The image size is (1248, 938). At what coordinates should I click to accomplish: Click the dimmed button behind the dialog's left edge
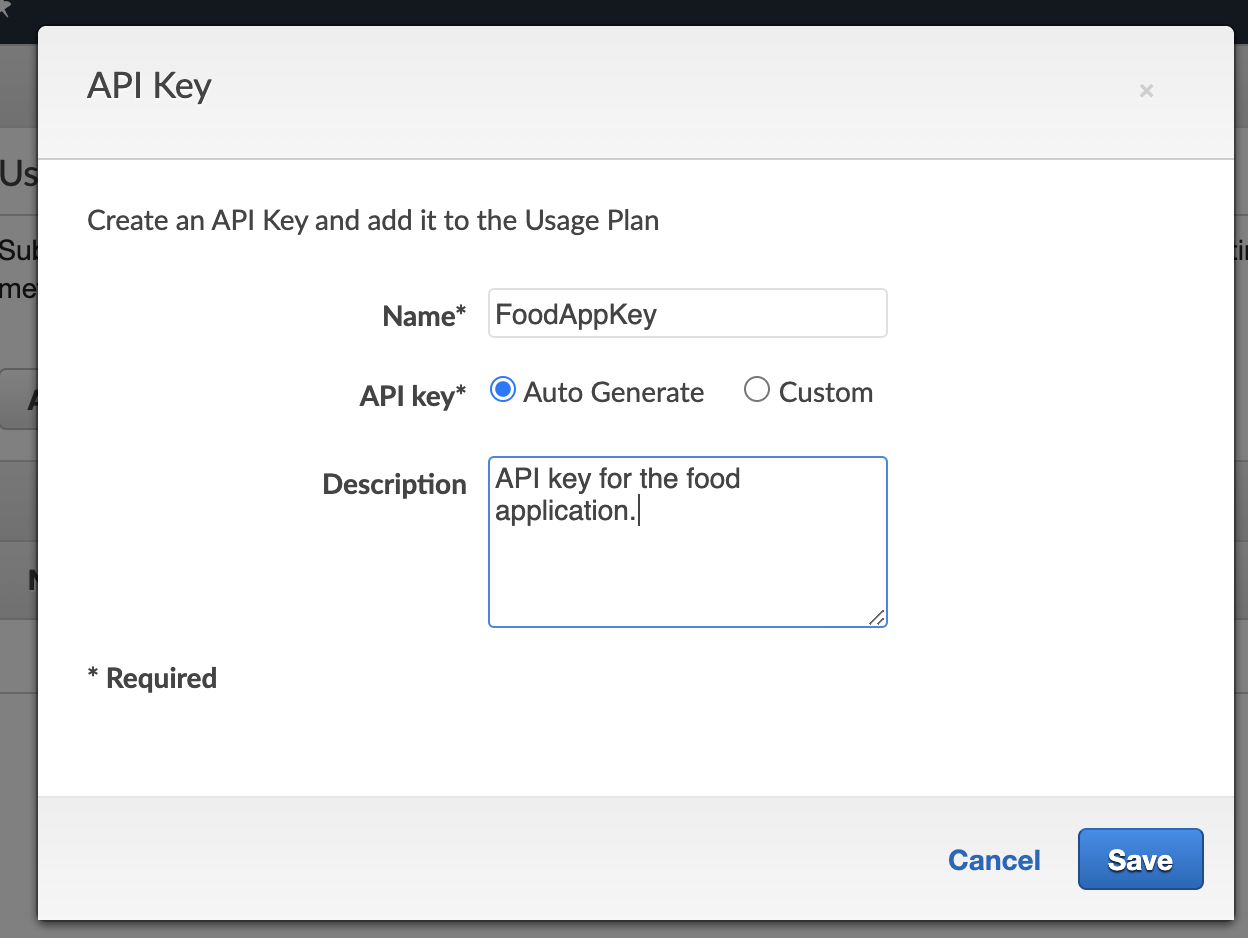coord(20,399)
